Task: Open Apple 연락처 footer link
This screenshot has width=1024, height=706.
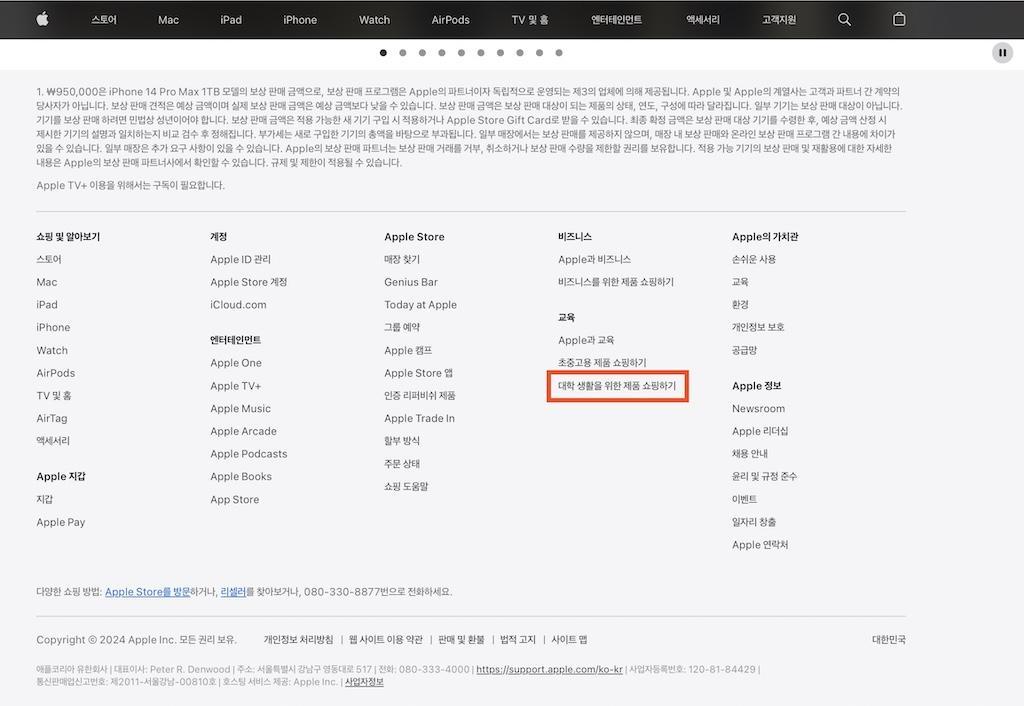Action: pos(760,545)
